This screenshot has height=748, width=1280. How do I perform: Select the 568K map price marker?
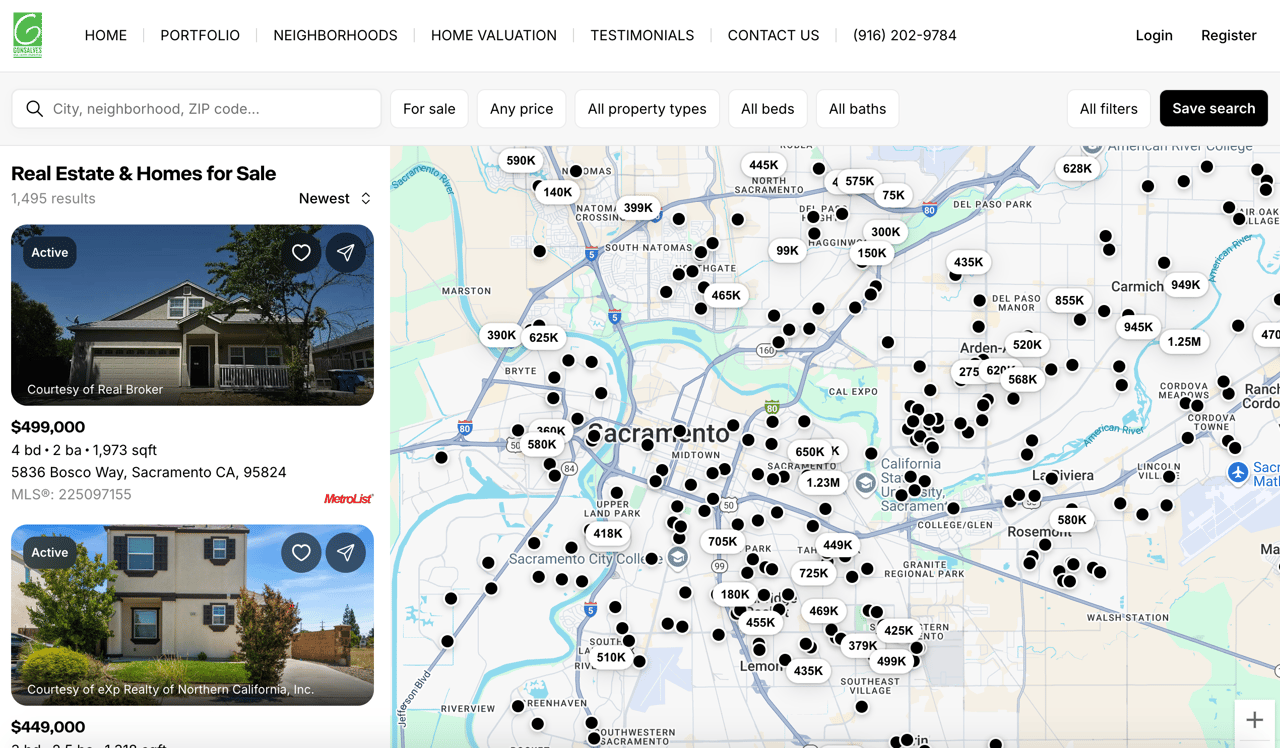[x=1023, y=379]
